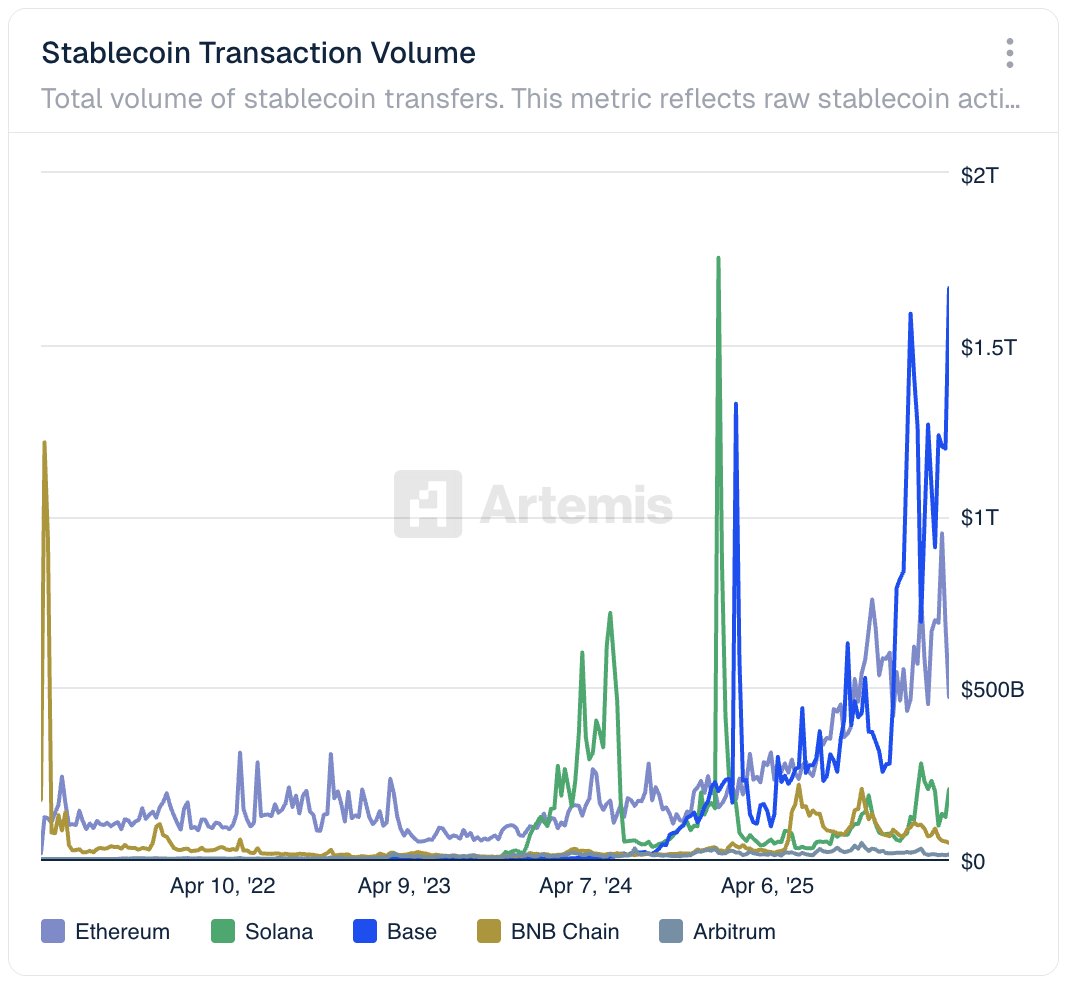
Task: Toggle the Ethereum series label
Action: point(122,932)
